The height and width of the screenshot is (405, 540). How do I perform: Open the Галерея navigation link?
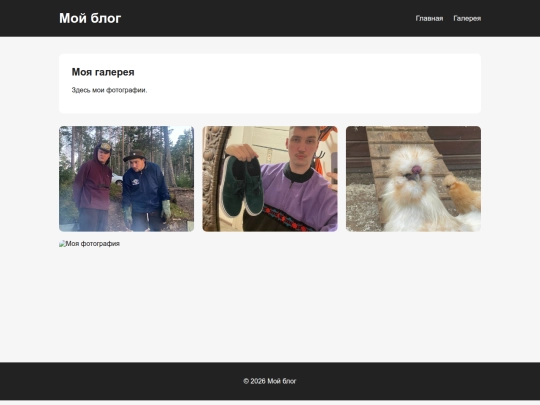467,18
